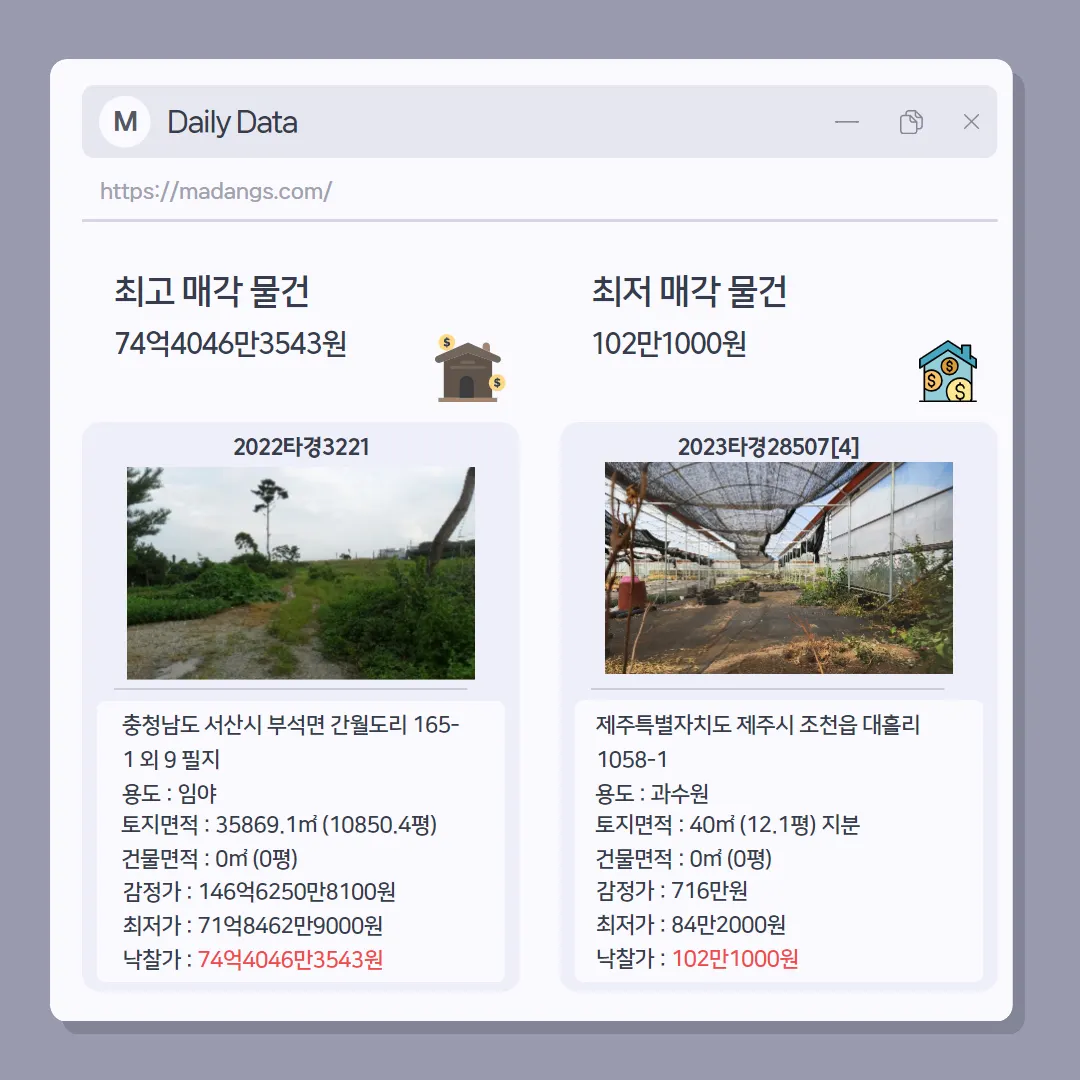The width and height of the screenshot is (1080, 1080).
Task: Click the 최저 매각 물건 heading
Action: [x=689, y=291]
